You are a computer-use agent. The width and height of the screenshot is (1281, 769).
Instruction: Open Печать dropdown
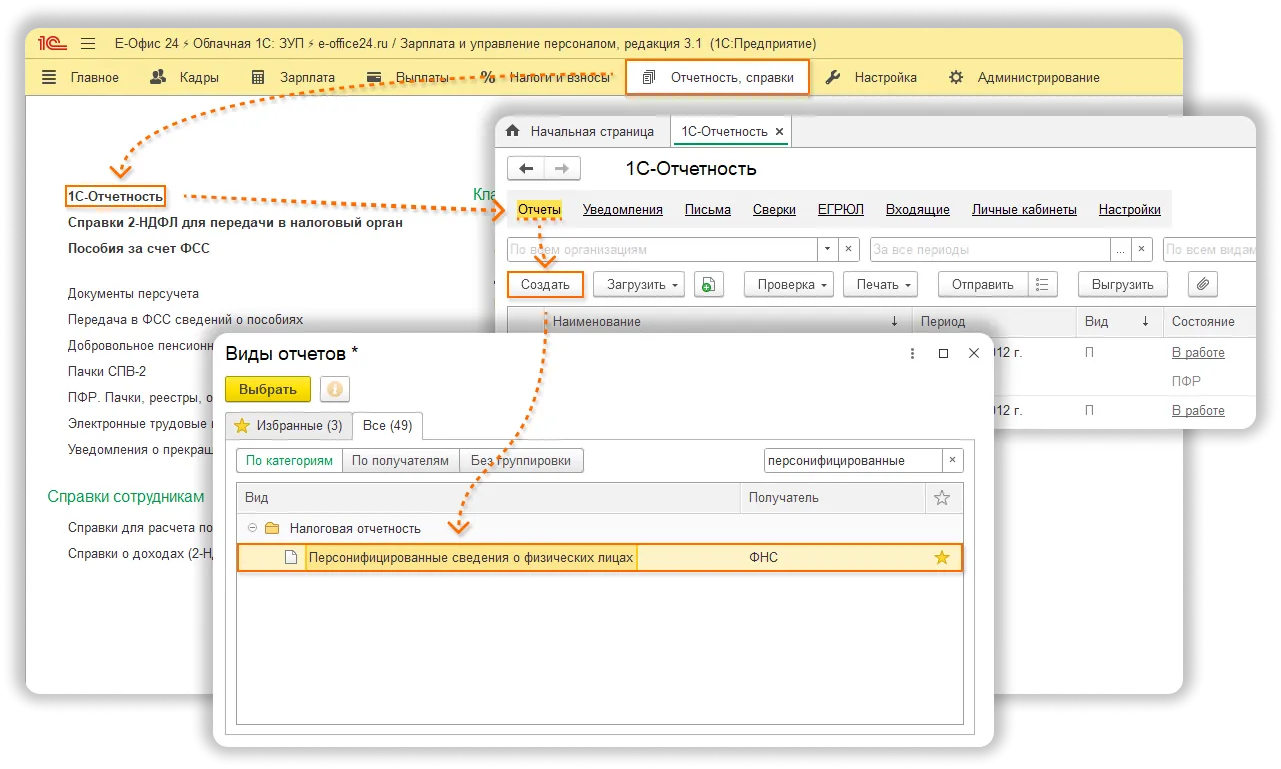point(880,284)
